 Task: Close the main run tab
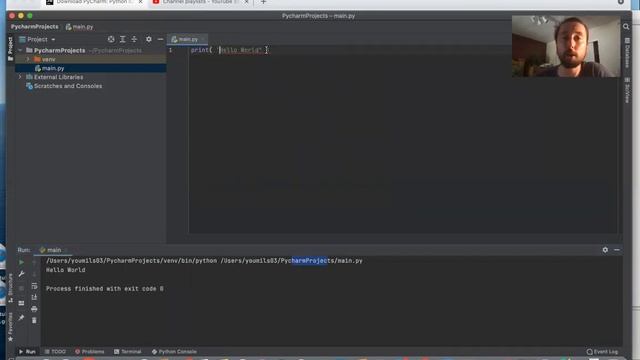click(66, 250)
